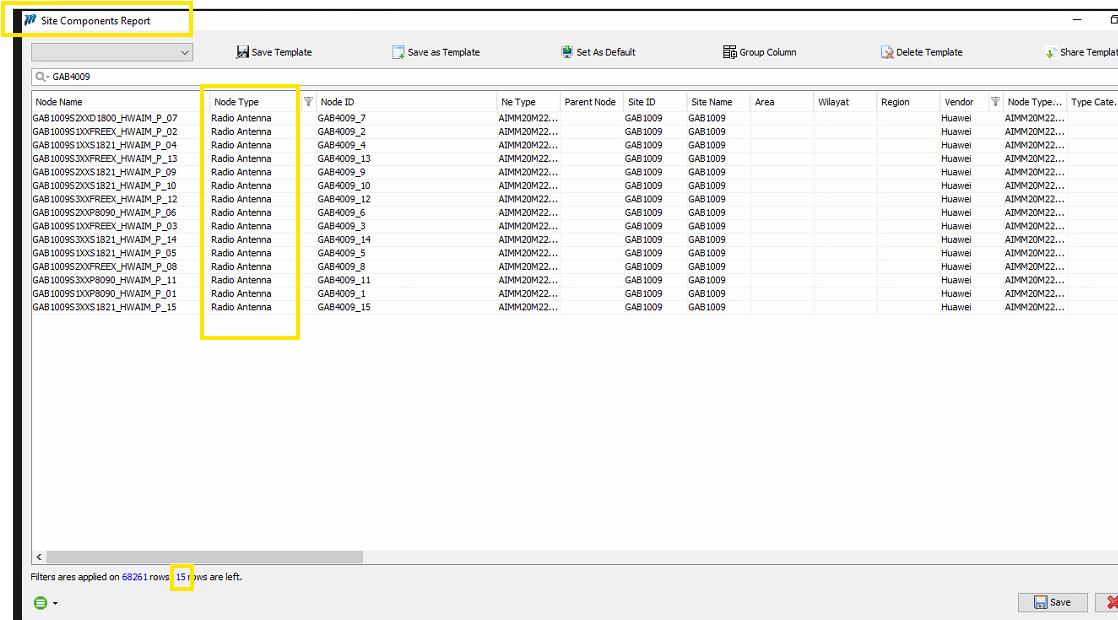This screenshot has height=620, width=1118.
Task: Click the Node Type column filter icon
Action: pos(308,102)
